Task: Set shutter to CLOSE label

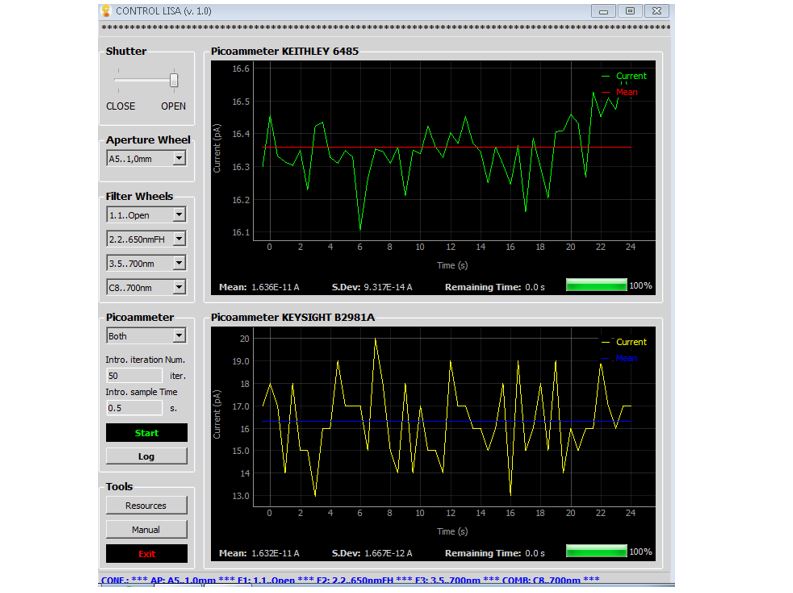Action: (x=120, y=106)
